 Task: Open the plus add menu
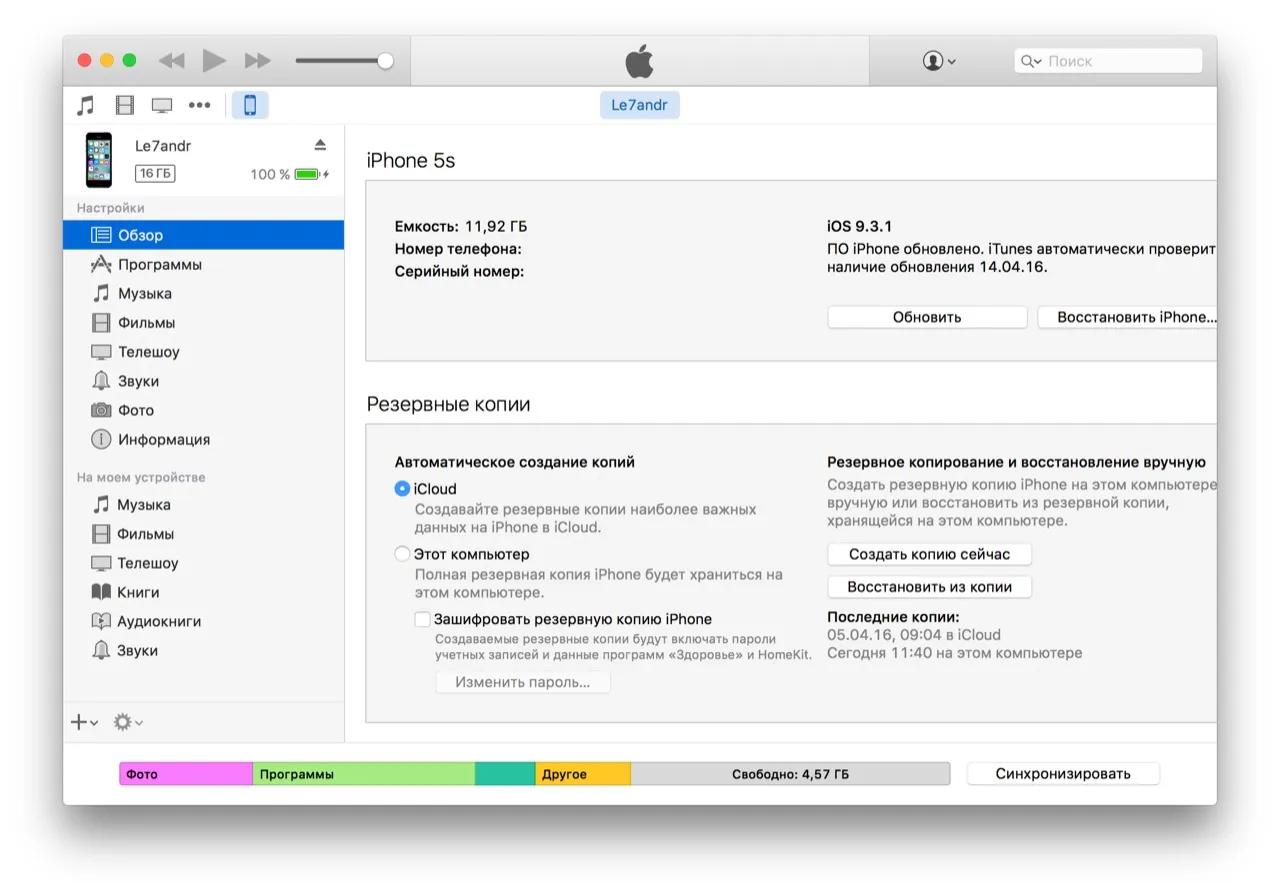point(84,722)
